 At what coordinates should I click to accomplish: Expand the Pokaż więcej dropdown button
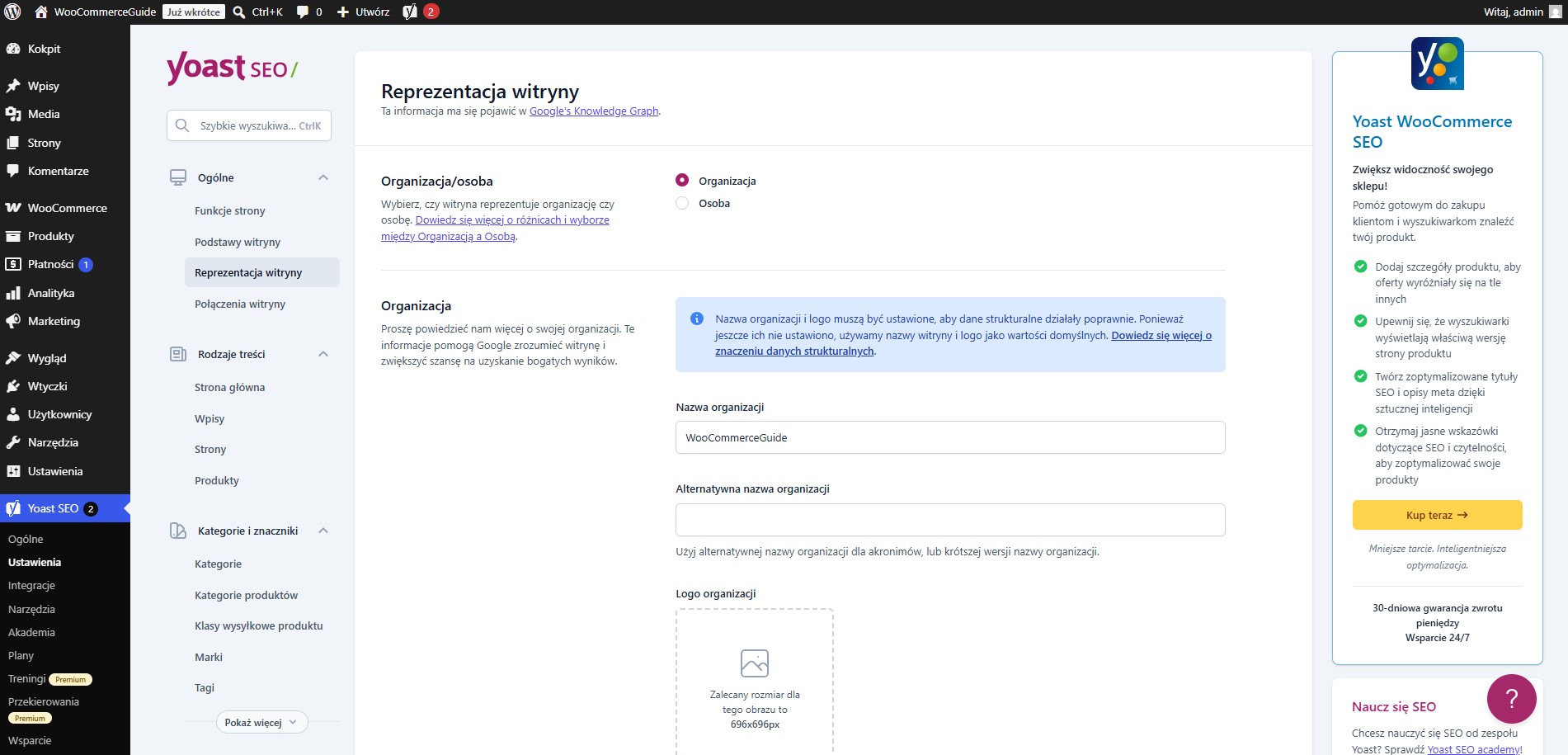262,722
